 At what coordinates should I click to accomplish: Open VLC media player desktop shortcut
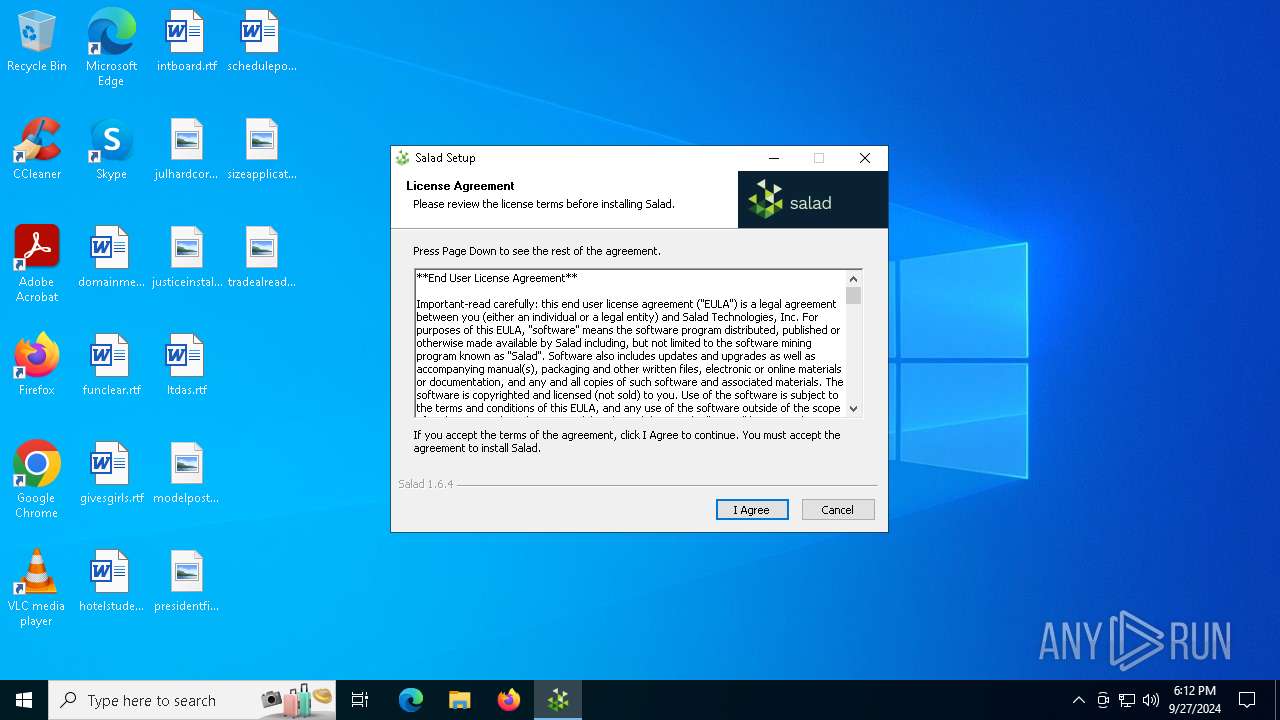pos(37,588)
